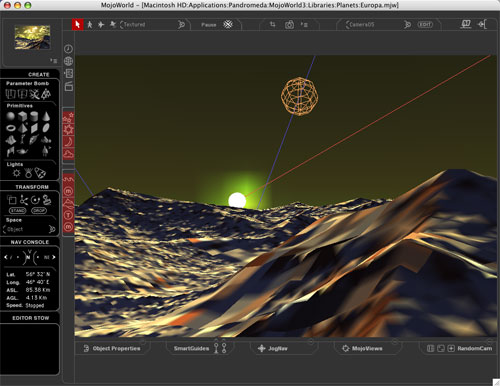
Task: Click the RandomCam button
Action: 475,348
